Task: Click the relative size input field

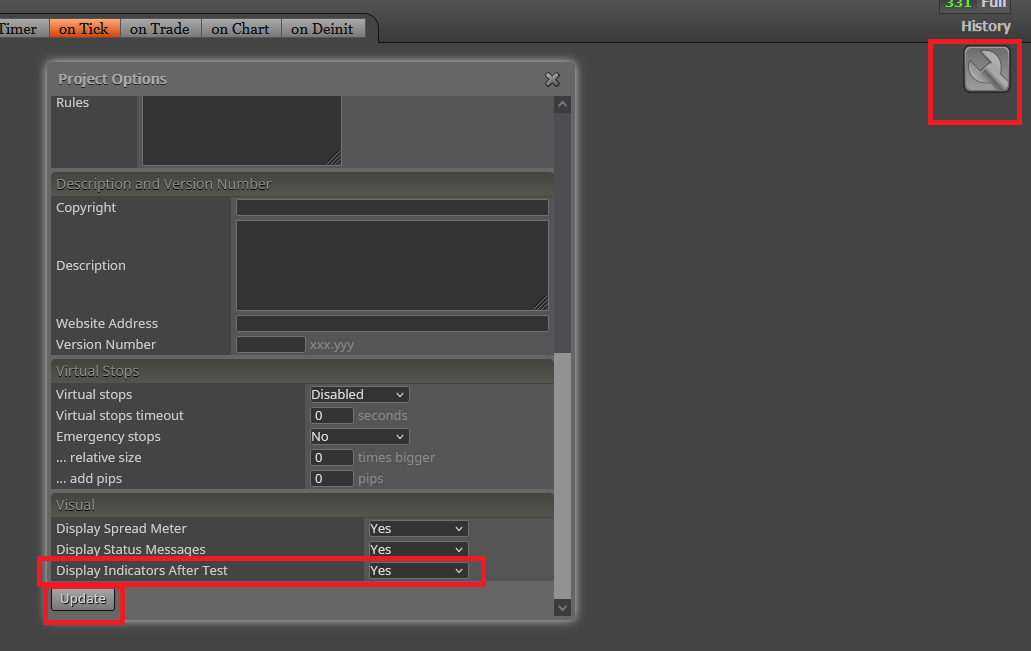Action: (331, 458)
